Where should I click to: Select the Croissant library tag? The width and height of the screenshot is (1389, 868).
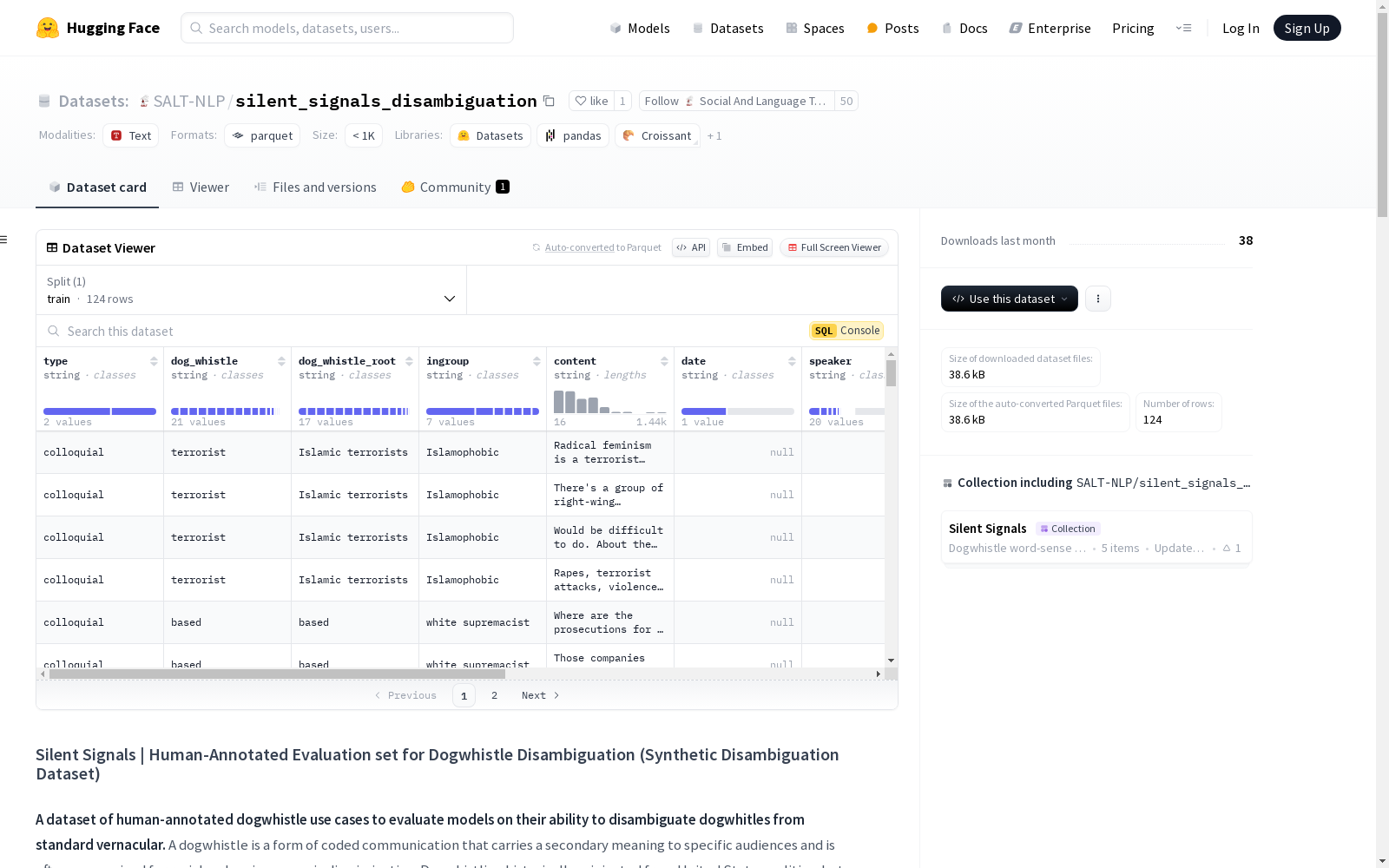pyautogui.click(x=657, y=135)
